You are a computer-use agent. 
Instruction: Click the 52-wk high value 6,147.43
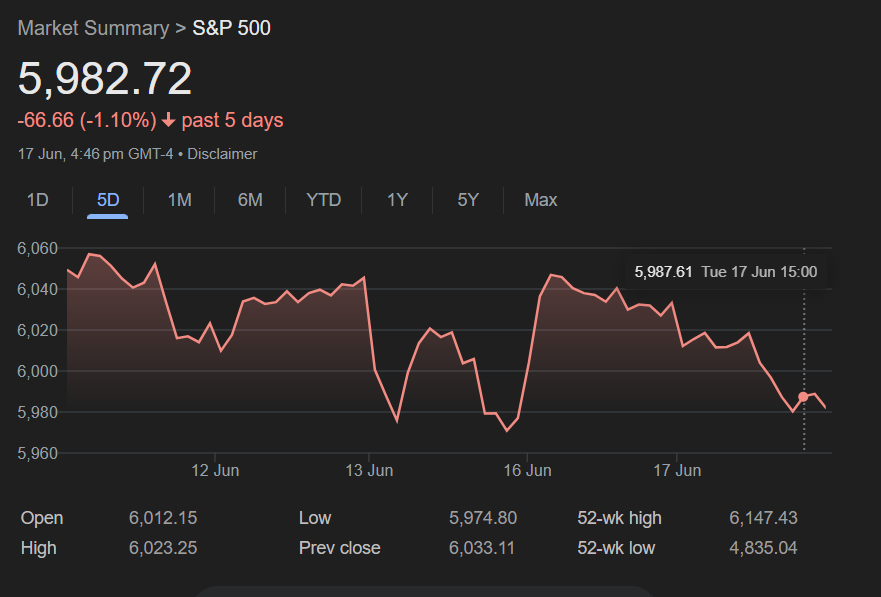point(763,518)
